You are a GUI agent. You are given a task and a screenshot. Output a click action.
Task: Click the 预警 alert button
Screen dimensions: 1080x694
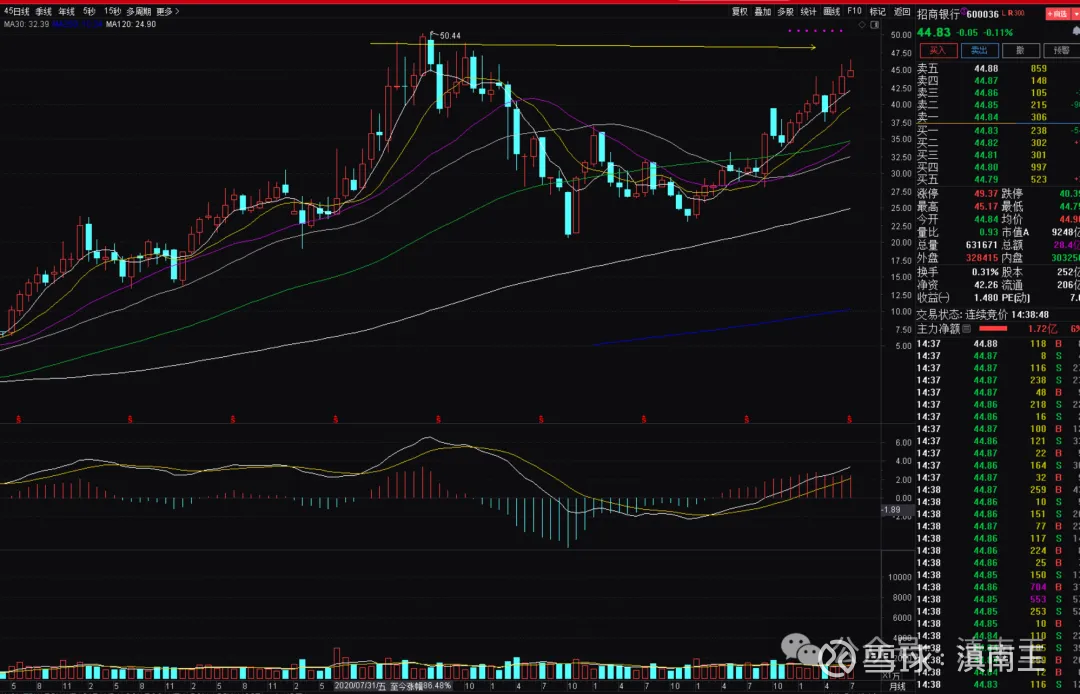pos(1061,50)
